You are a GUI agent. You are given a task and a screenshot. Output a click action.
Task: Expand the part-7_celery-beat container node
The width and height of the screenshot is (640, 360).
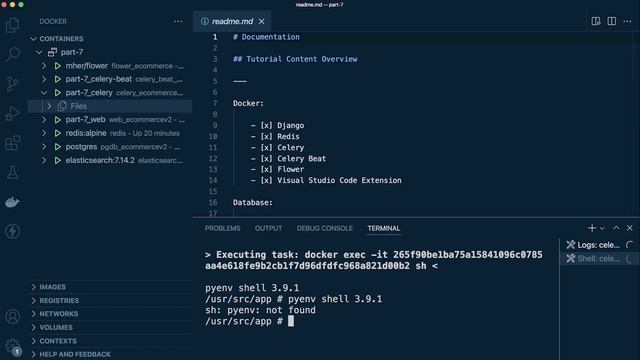(44, 79)
